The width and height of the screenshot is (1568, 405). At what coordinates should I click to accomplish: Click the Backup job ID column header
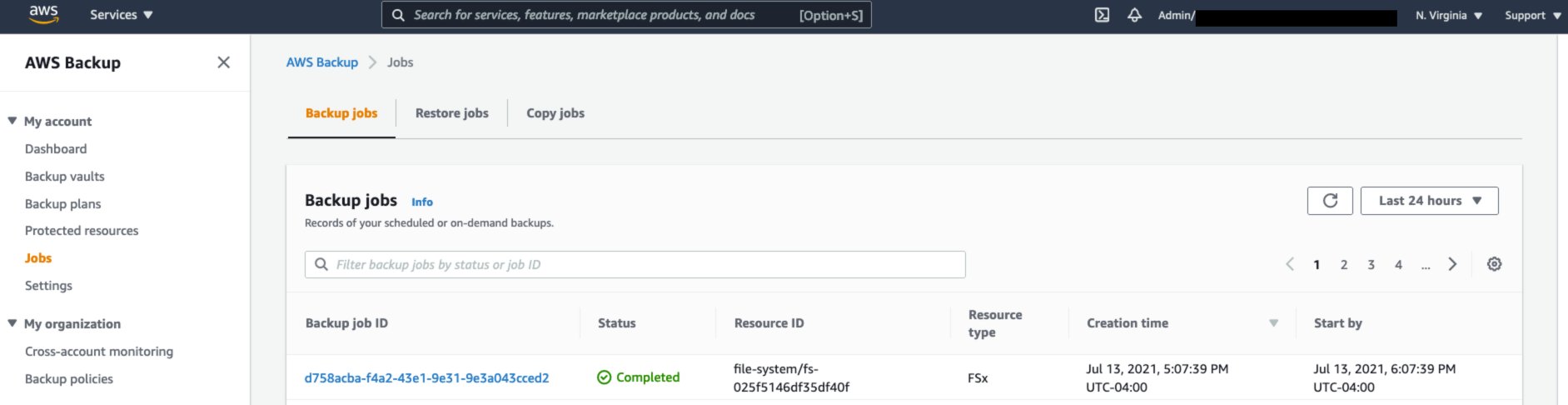pos(346,323)
